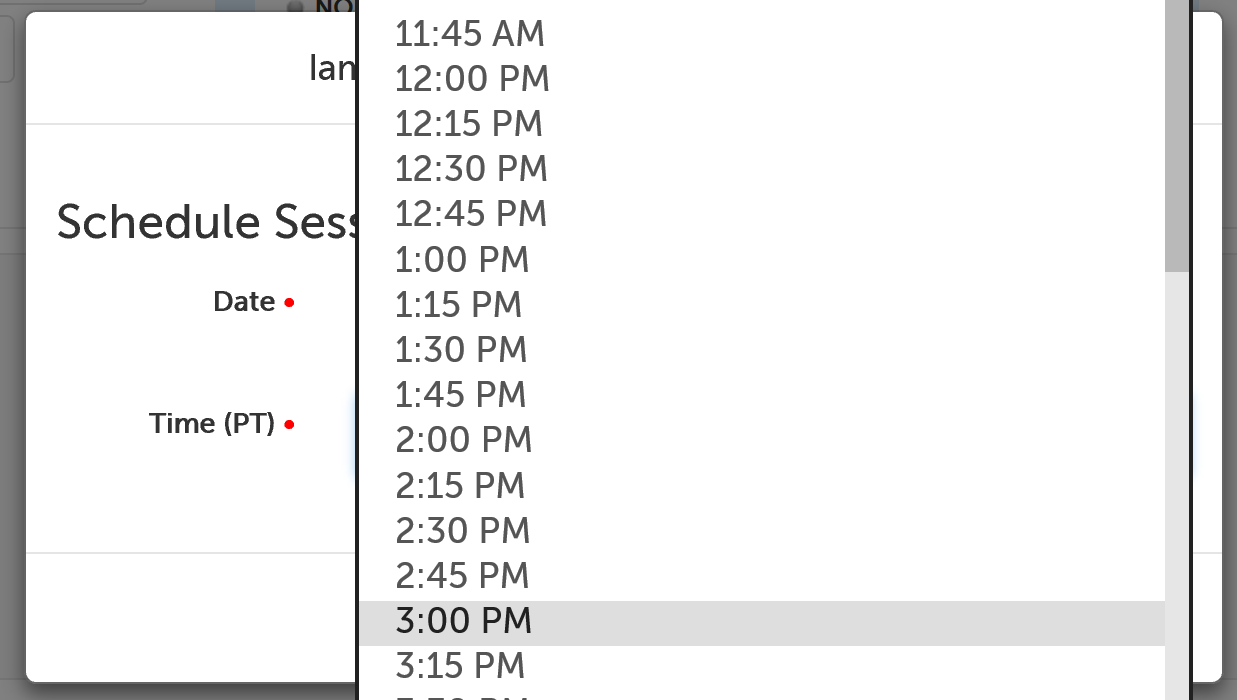The width and height of the screenshot is (1237, 700).
Task: Click the Date field label
Action: pyautogui.click(x=244, y=301)
